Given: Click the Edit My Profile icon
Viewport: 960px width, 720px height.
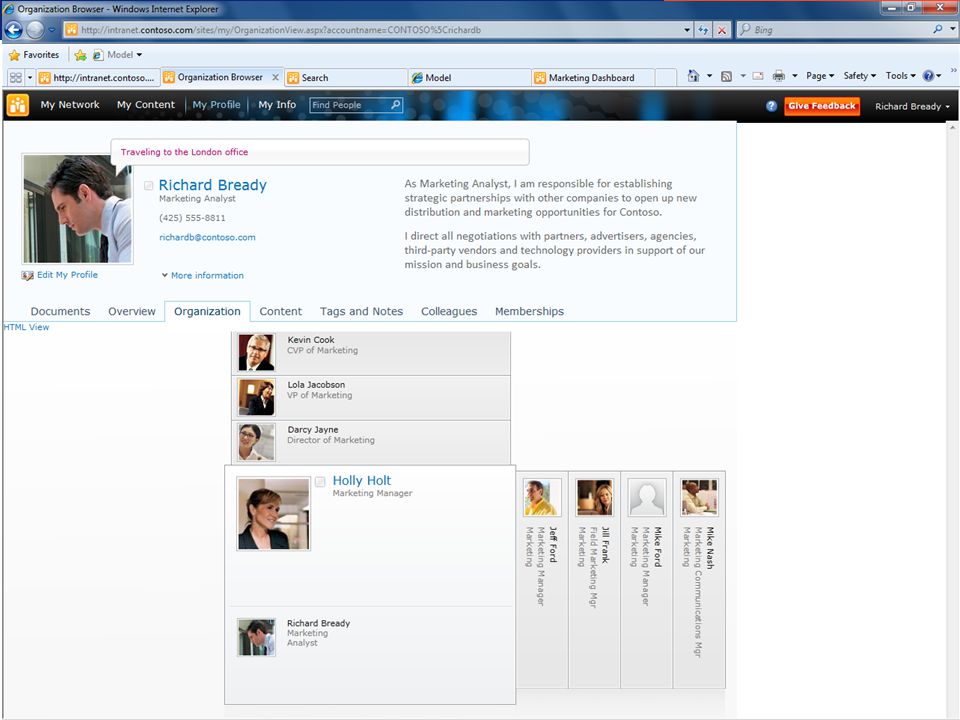Looking at the screenshot, I should point(28,276).
